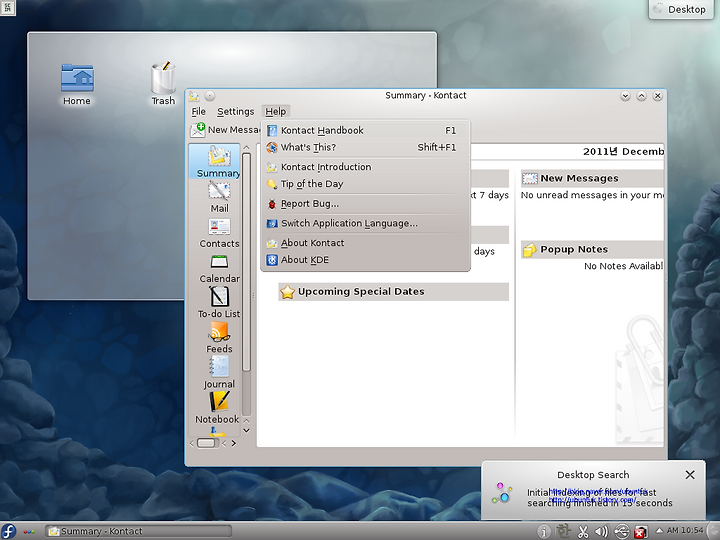
Task: Click the AM 10:54 panel clock
Action: [x=685, y=530]
